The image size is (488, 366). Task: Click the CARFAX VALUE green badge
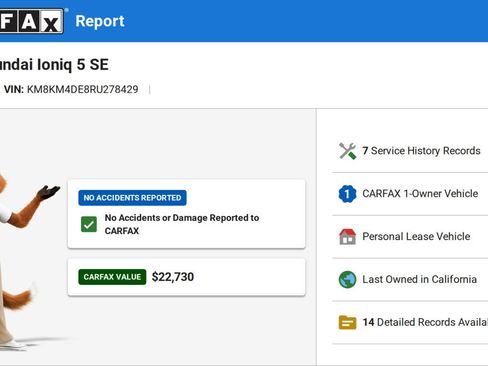[112, 277]
